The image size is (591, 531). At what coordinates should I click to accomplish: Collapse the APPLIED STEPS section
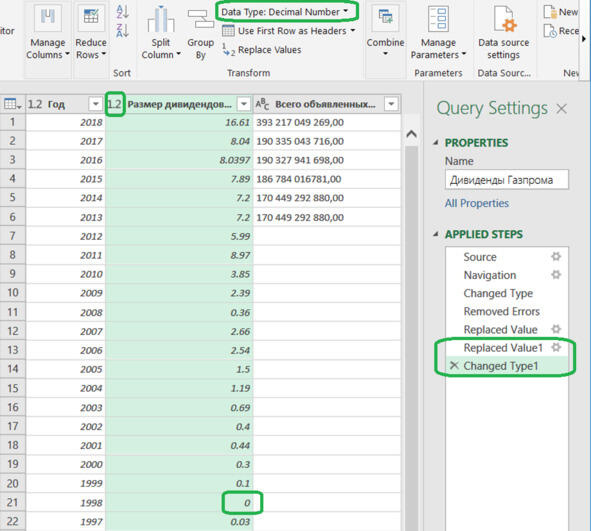tap(436, 234)
